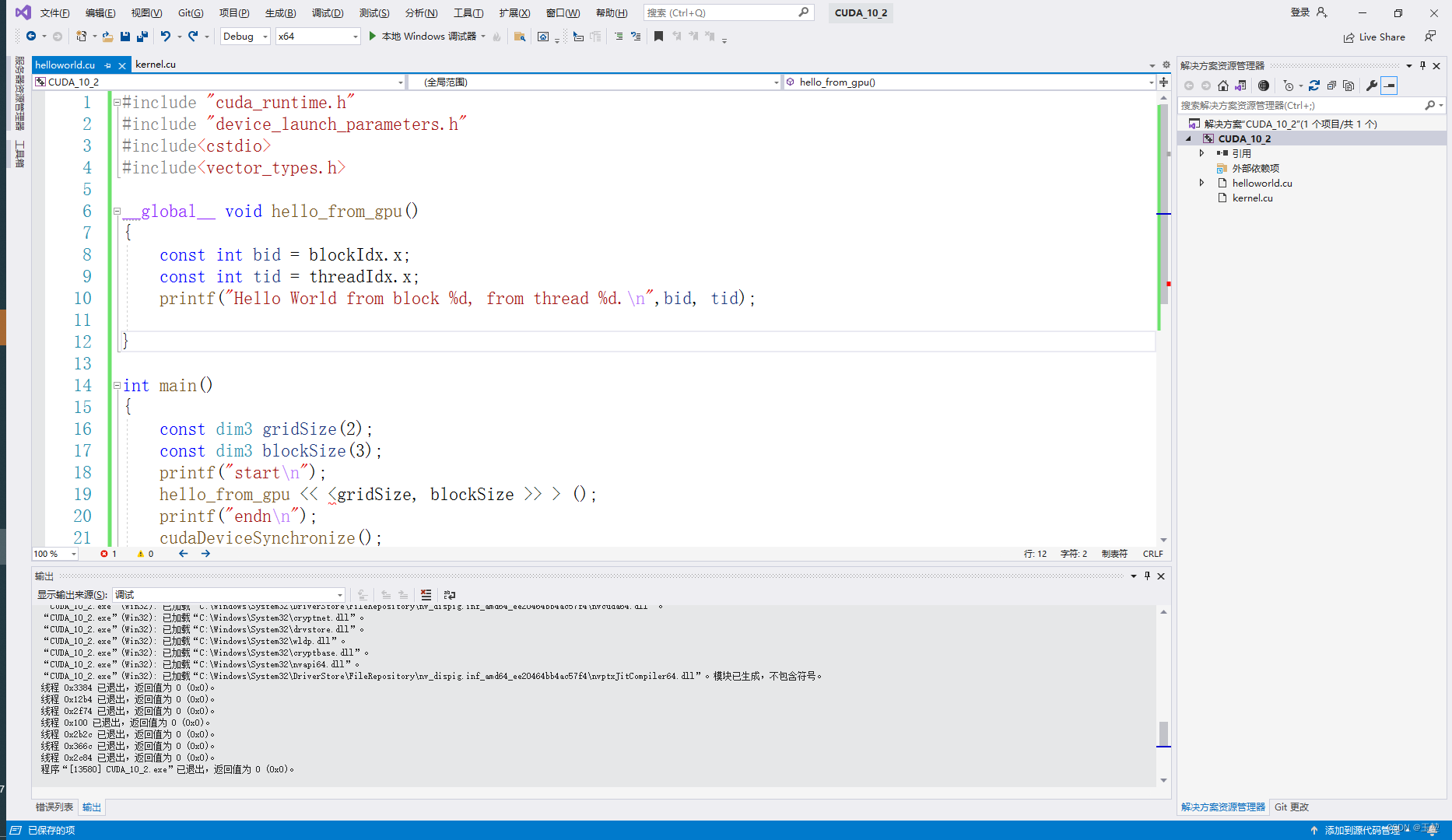
Task: Switch to the kernel.cu tab
Action: (x=155, y=65)
